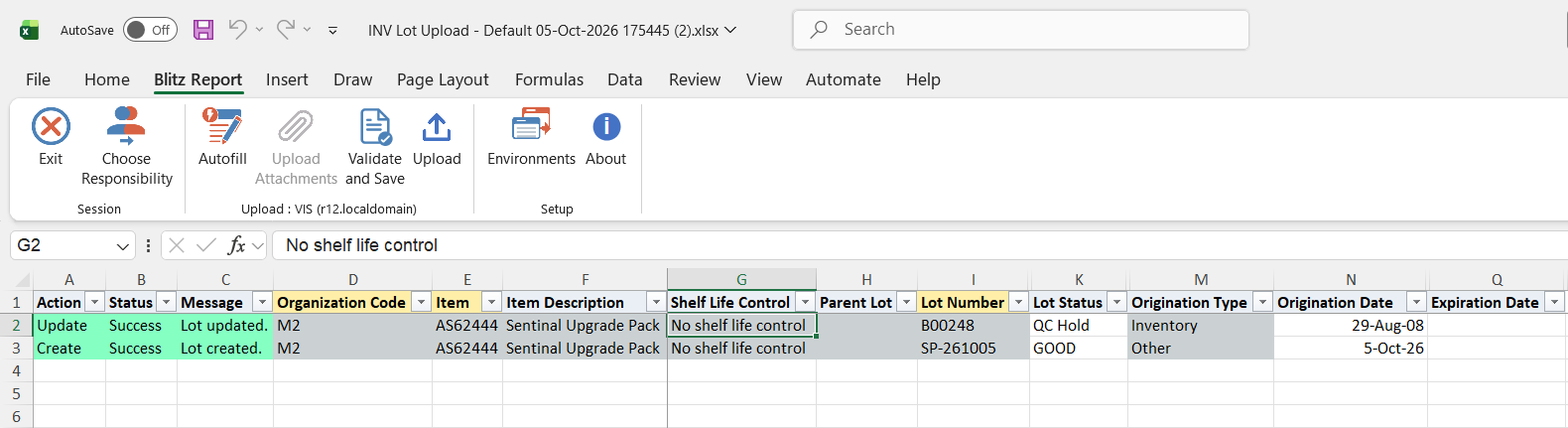Select the GOOD lot status cell

(x=1079, y=349)
